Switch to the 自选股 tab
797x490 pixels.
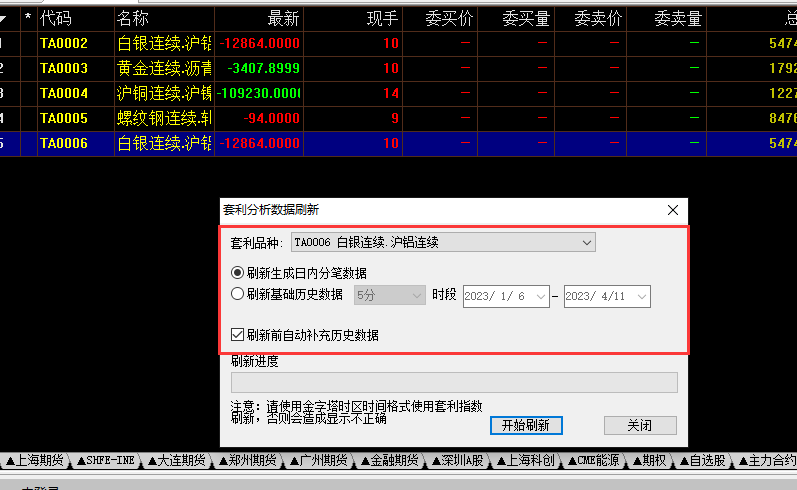(x=703, y=461)
